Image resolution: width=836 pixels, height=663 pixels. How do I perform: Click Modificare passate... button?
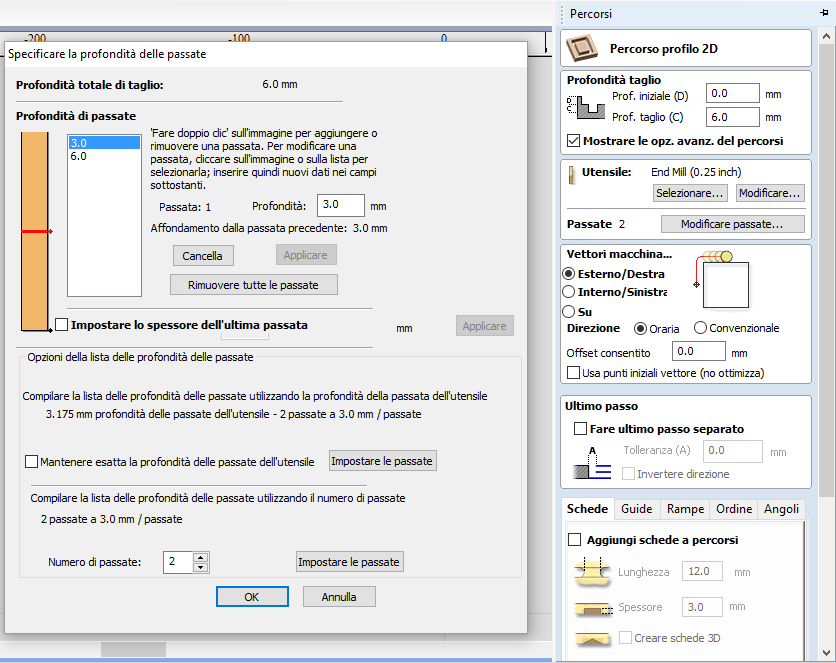click(733, 224)
